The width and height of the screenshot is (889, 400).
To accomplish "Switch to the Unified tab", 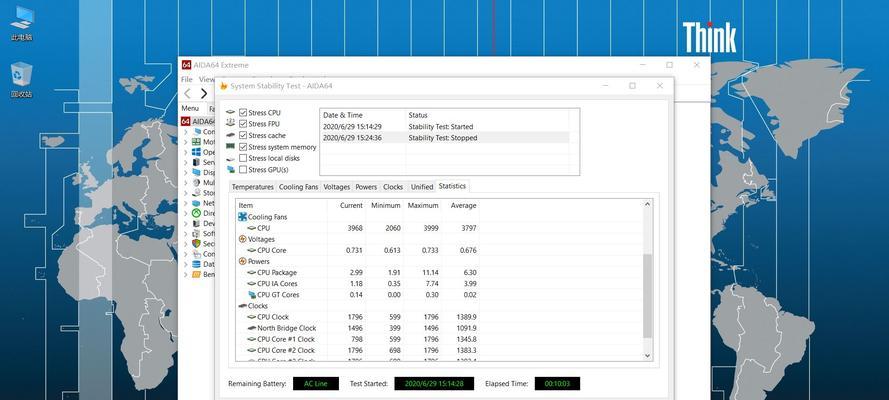I will pyautogui.click(x=422, y=187).
